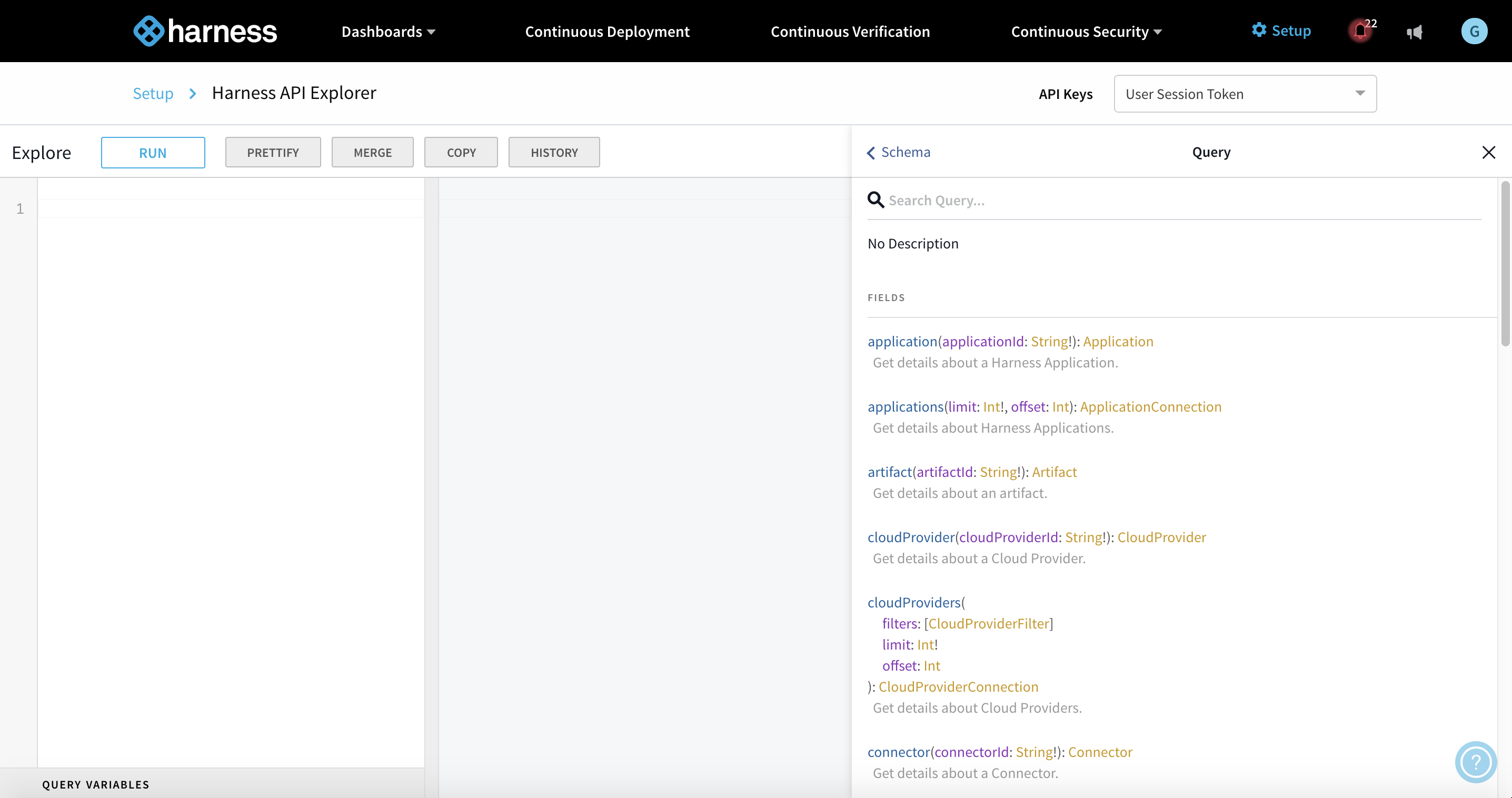Click the Setup gear icon
This screenshot has height=798, width=1512.
(1258, 30)
